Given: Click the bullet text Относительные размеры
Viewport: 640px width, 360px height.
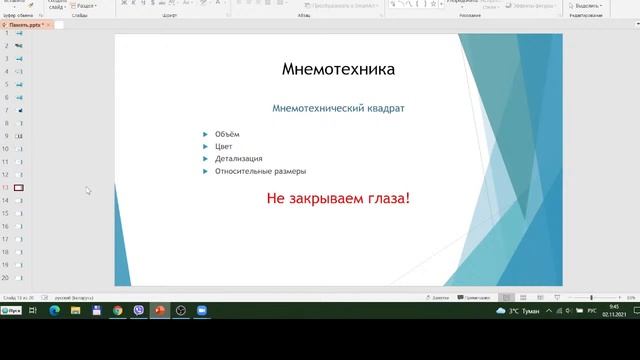Looking at the screenshot, I should [260, 171].
